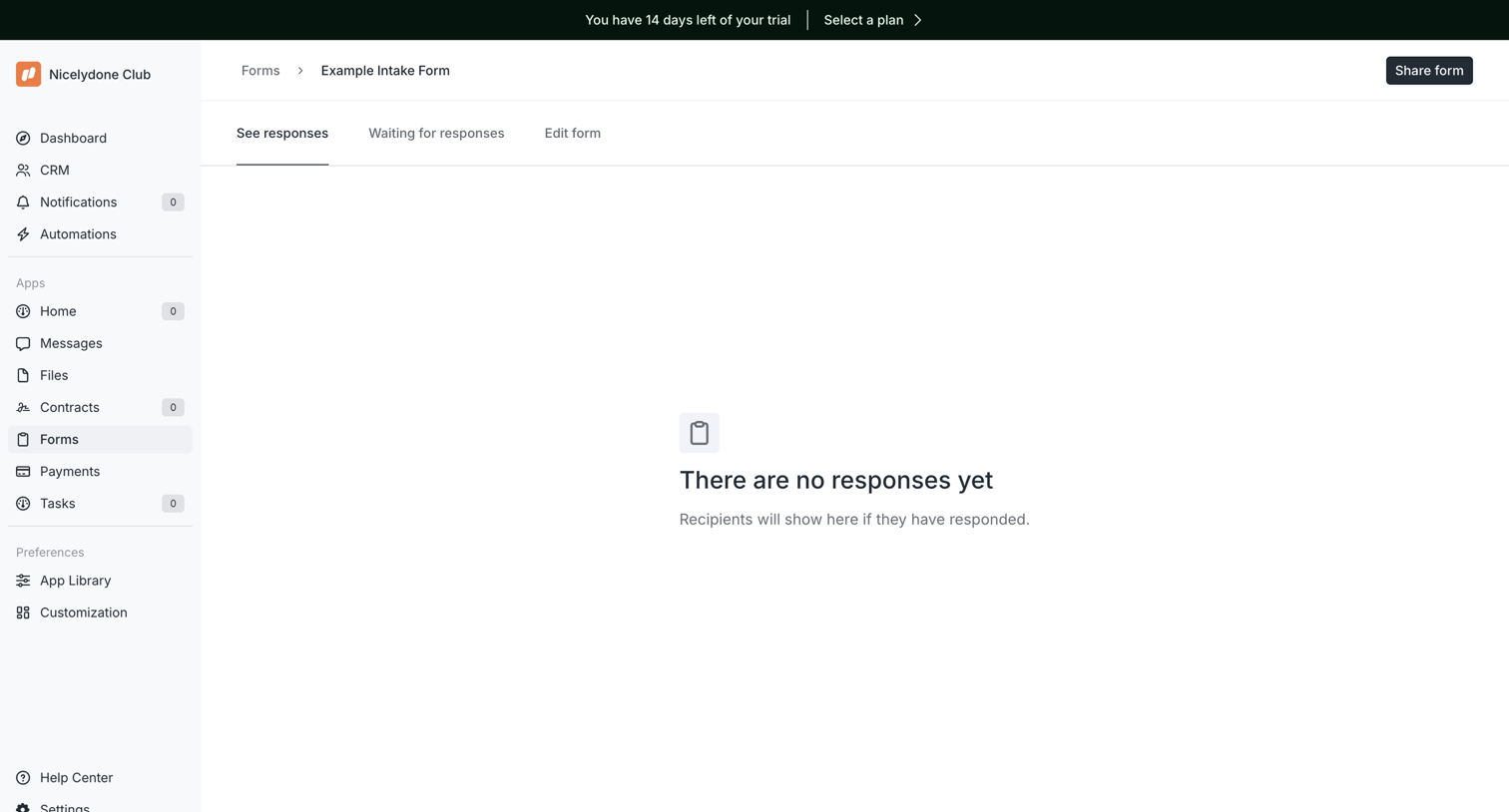Click the Customization grid icon
Viewport: 1509px width, 812px height.
23,612
